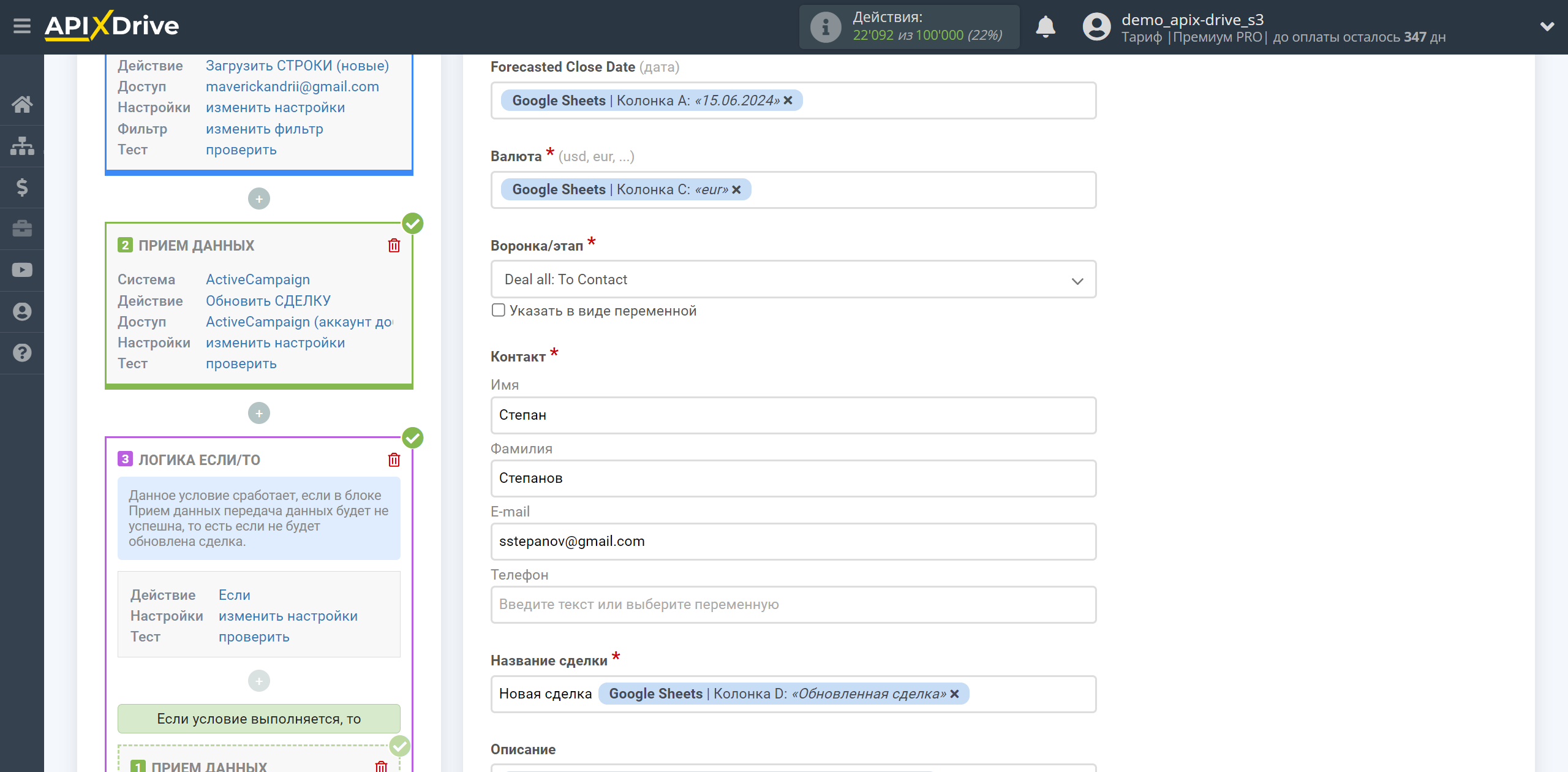Remove Колонка D tag from Название сделки
This screenshot has width=1568, height=772.
pyautogui.click(x=954, y=694)
